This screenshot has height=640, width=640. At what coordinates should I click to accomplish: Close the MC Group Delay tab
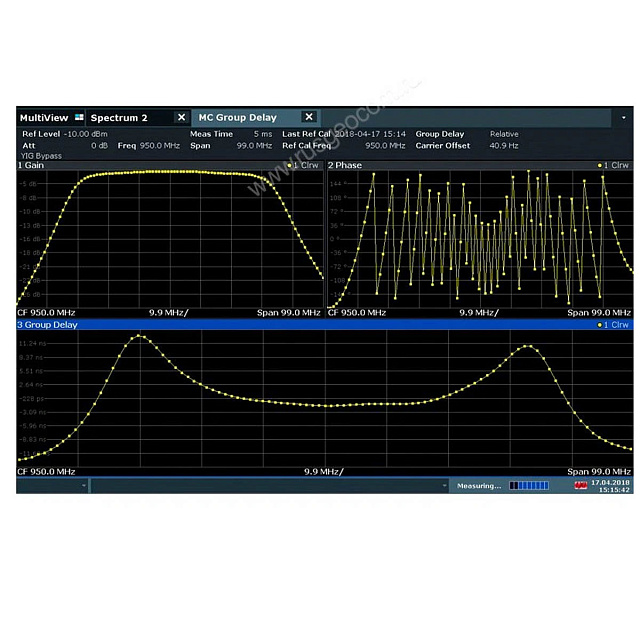308,118
